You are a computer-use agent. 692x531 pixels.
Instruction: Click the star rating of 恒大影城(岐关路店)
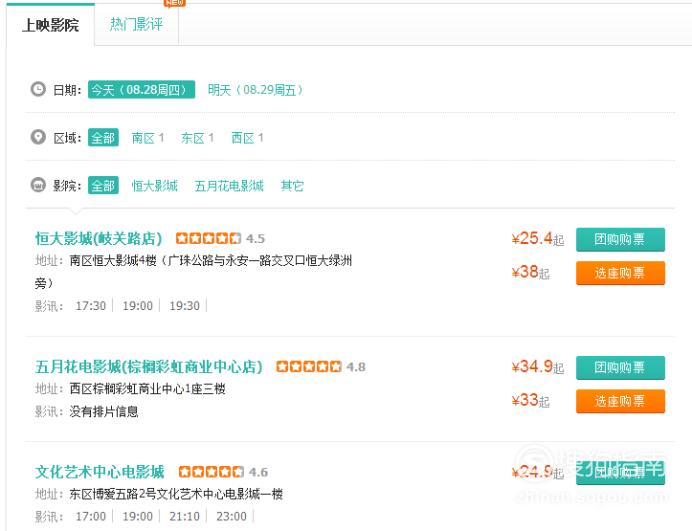[x=208, y=238]
